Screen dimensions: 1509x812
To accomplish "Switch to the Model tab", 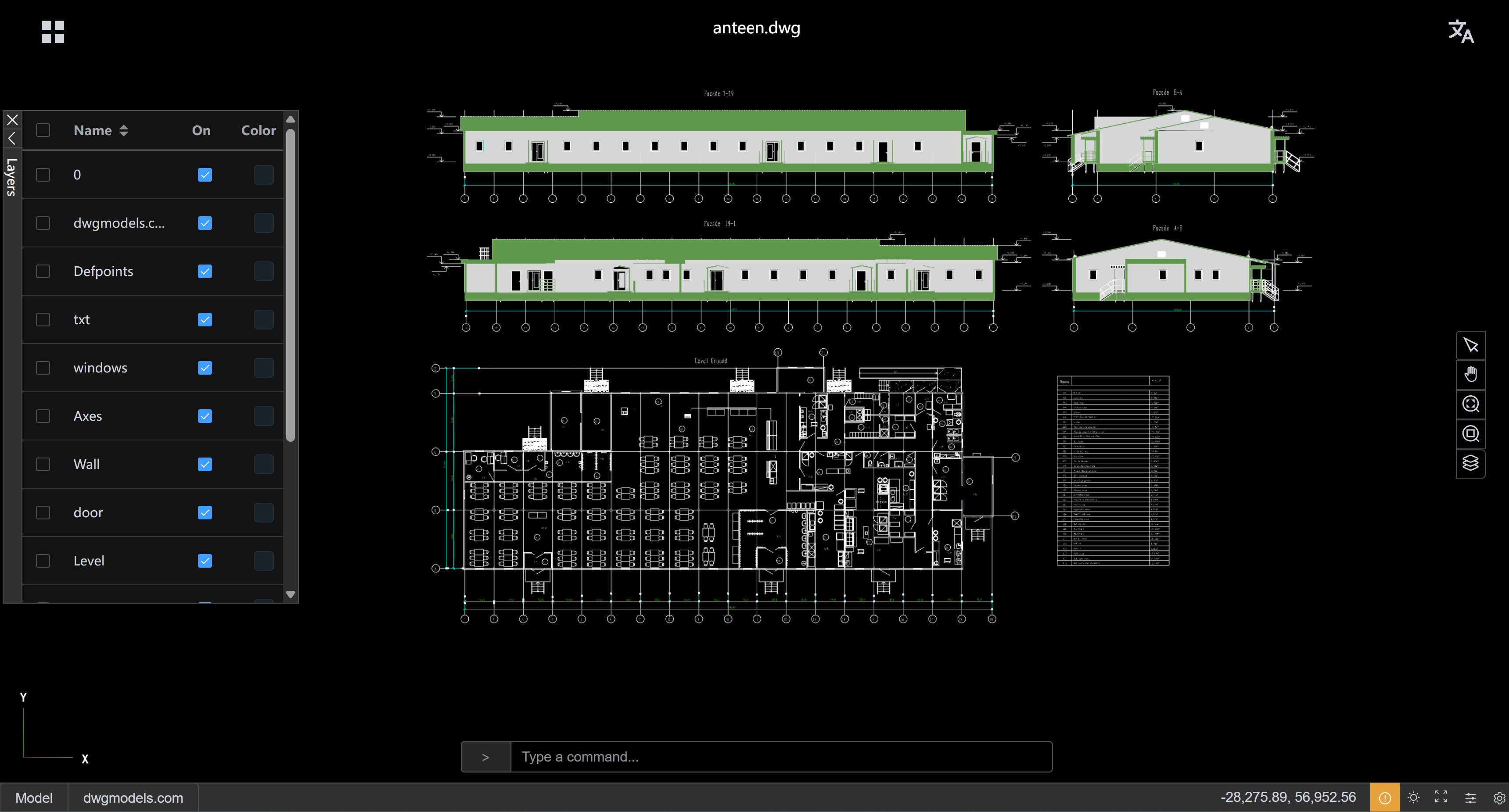I will click(34, 798).
